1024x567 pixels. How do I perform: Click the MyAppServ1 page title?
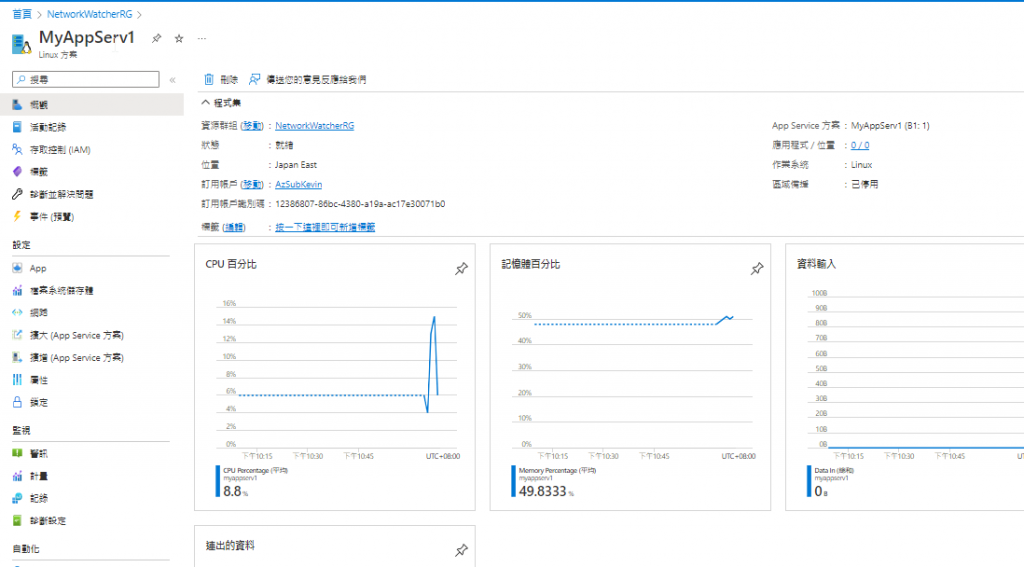tap(87, 37)
